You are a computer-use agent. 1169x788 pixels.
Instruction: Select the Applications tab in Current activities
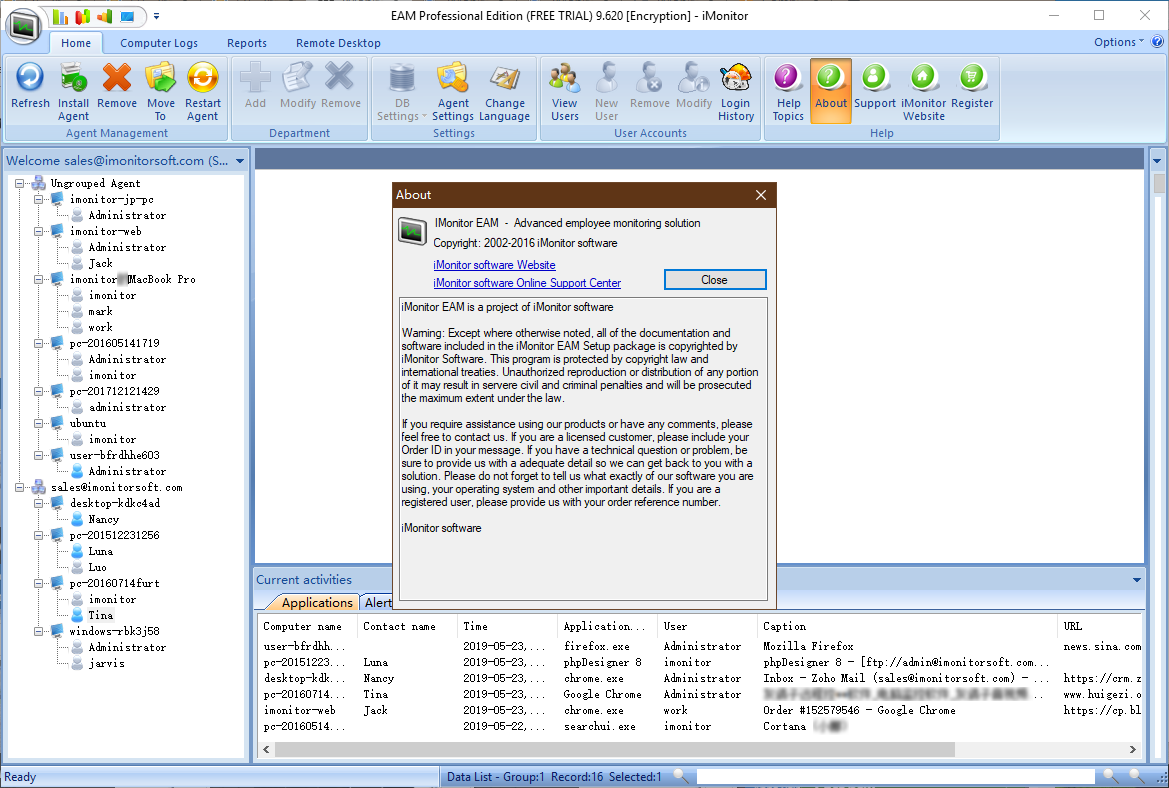[316, 602]
